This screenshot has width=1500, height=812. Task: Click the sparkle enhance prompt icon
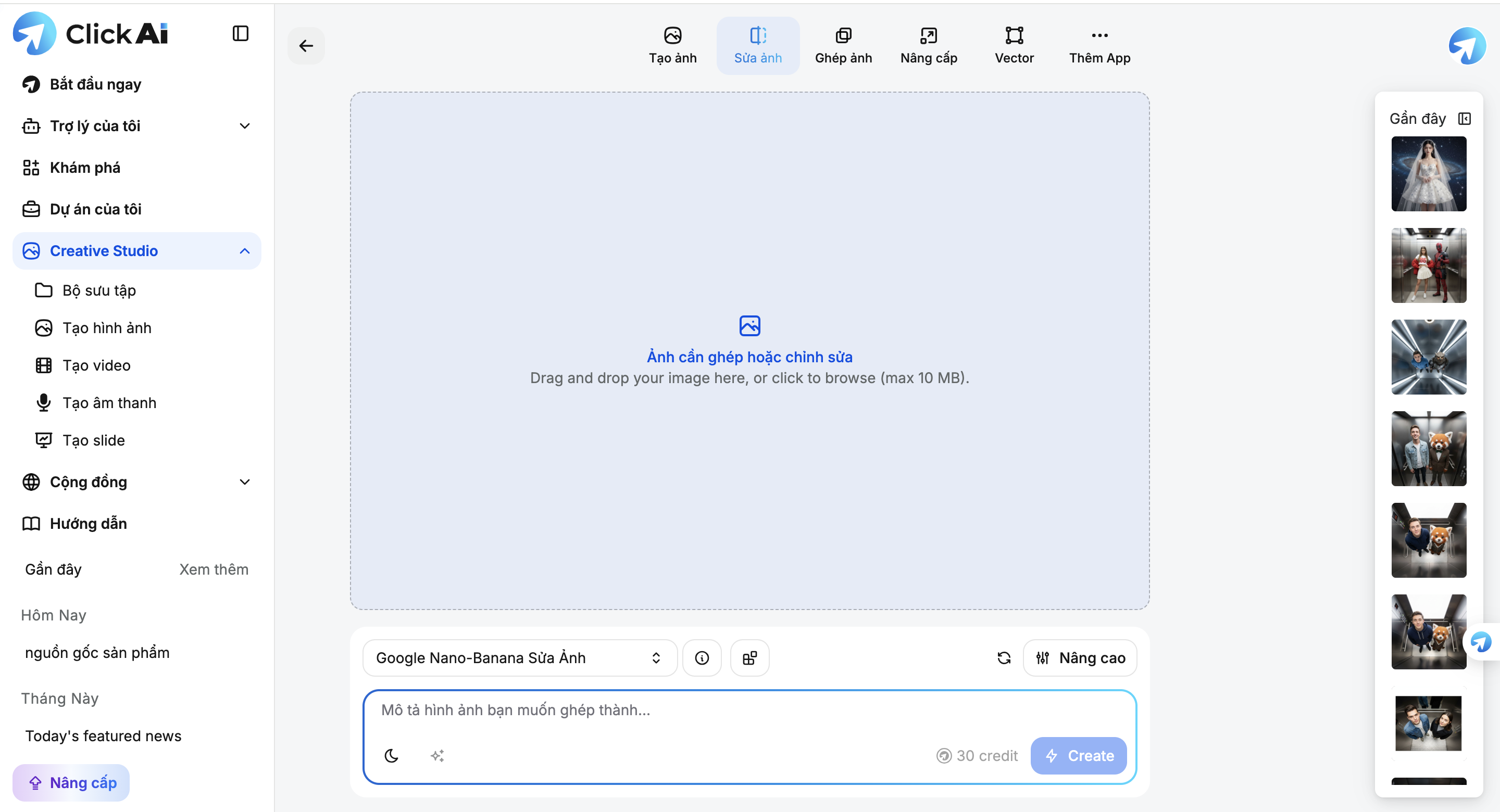(438, 756)
